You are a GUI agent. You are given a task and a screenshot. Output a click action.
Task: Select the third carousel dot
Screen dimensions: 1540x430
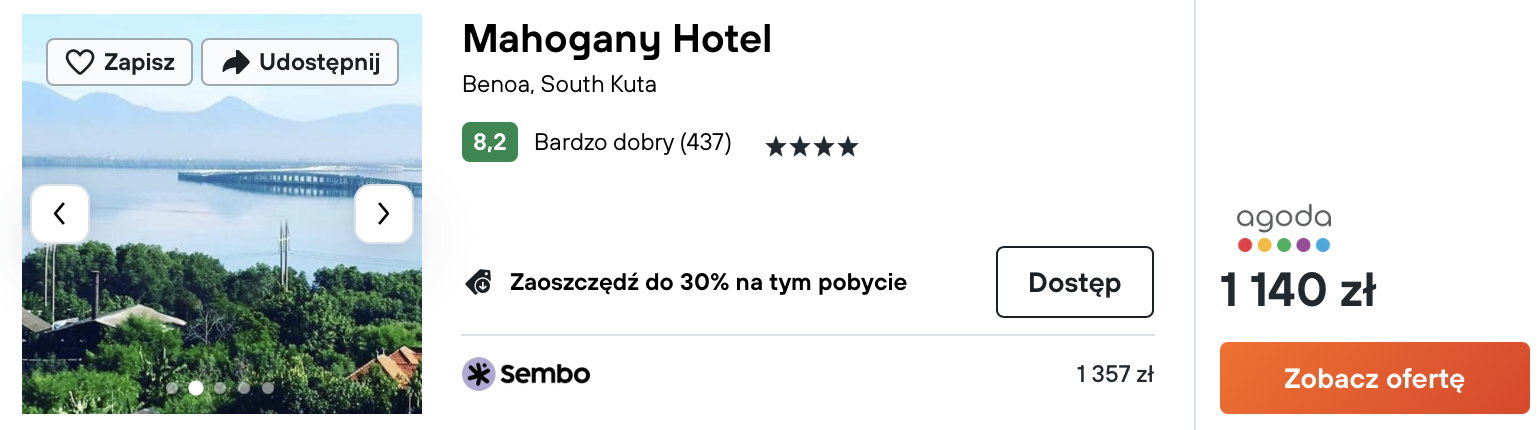220,388
